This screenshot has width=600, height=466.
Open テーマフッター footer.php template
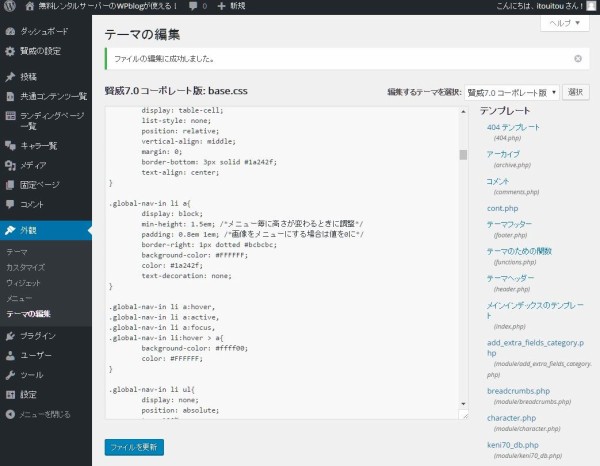[x=509, y=224]
